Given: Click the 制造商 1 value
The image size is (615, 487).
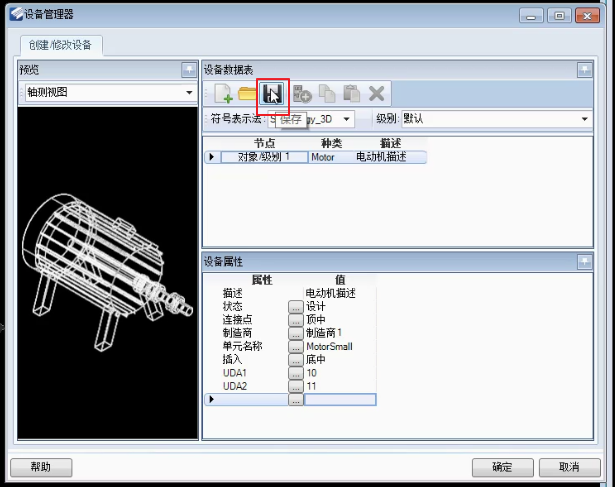Looking at the screenshot, I should [x=324, y=333].
